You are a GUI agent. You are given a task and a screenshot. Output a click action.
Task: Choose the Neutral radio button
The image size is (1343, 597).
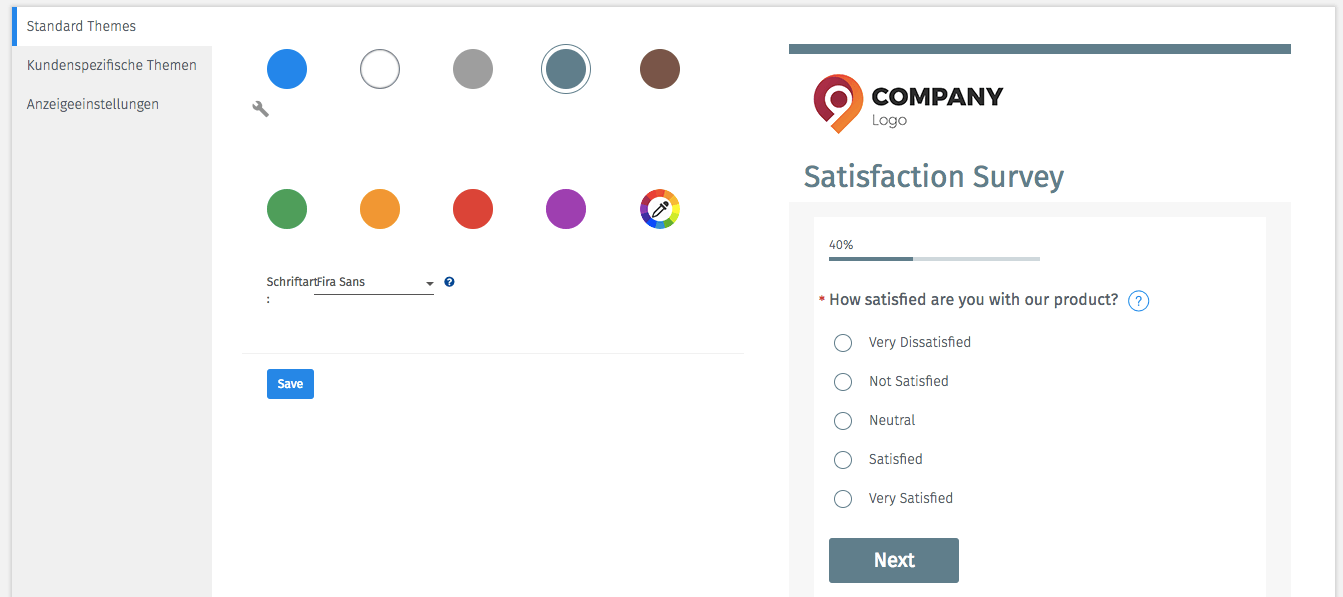coord(843,421)
